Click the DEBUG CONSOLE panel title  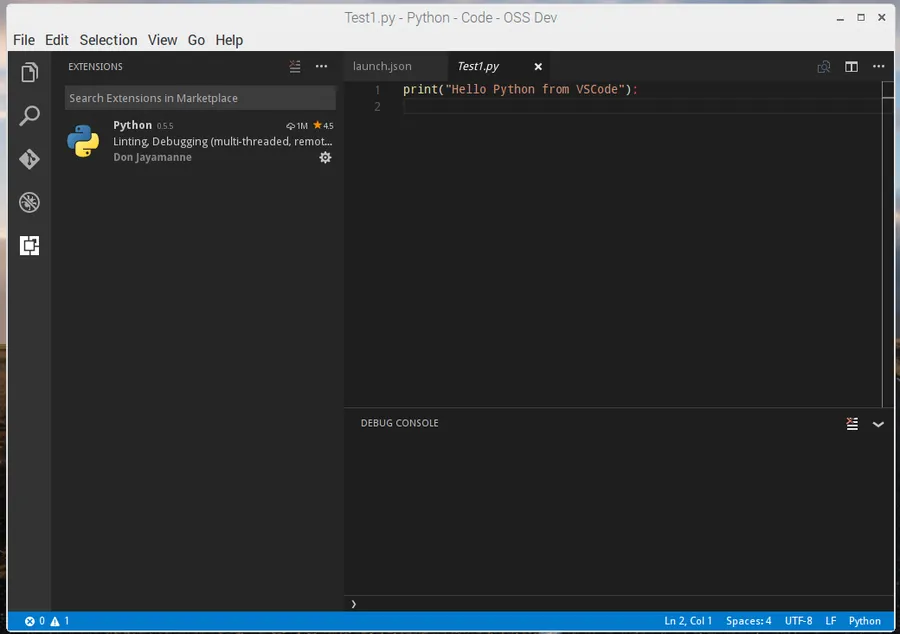click(x=399, y=423)
